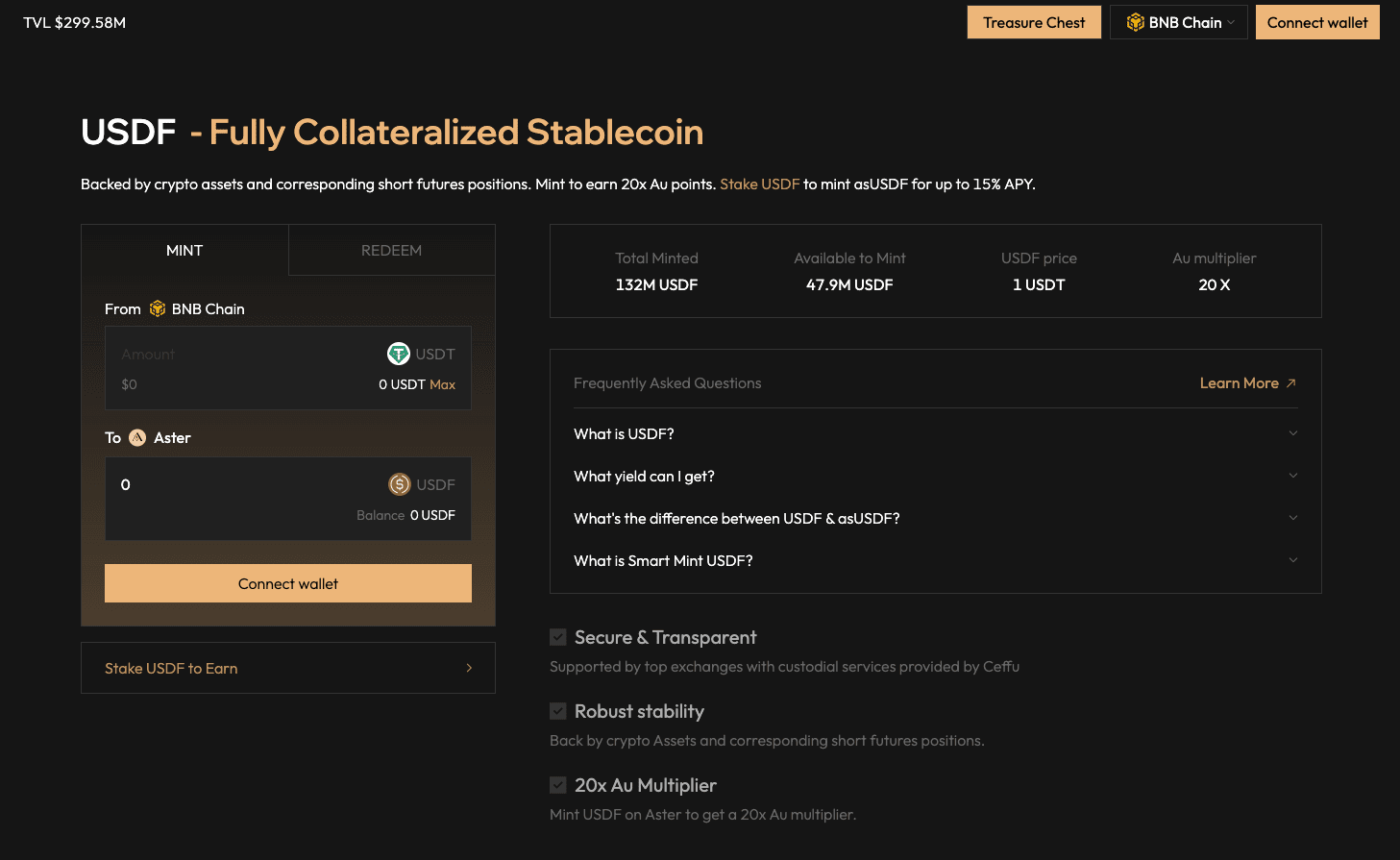Toggle the 20x Au Multiplier checkbox

click(x=558, y=785)
